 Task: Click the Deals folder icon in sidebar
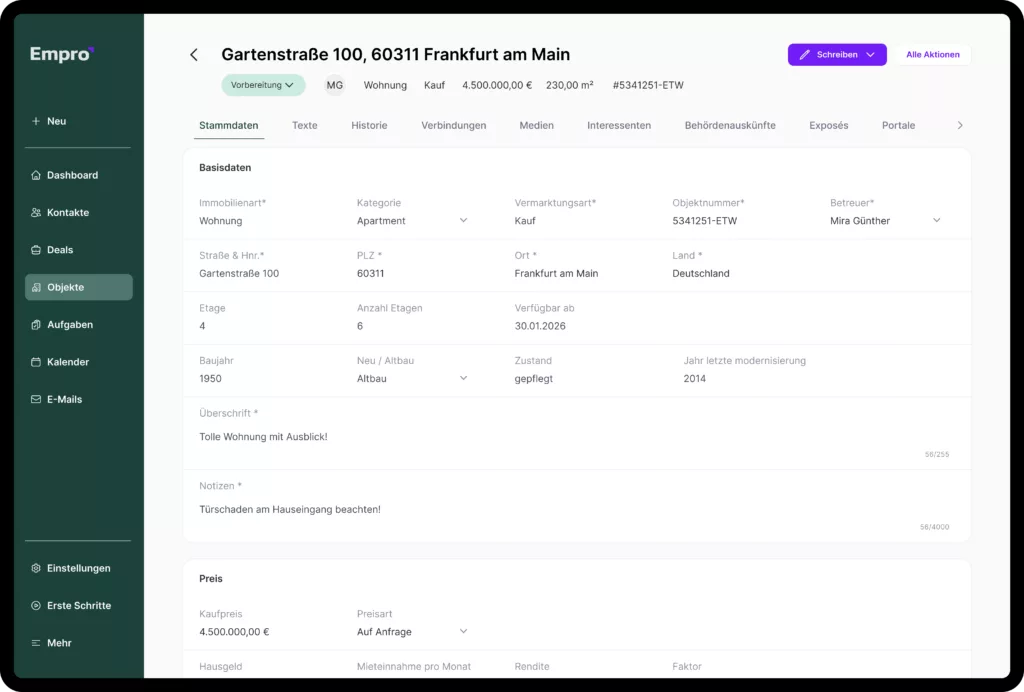(36, 250)
